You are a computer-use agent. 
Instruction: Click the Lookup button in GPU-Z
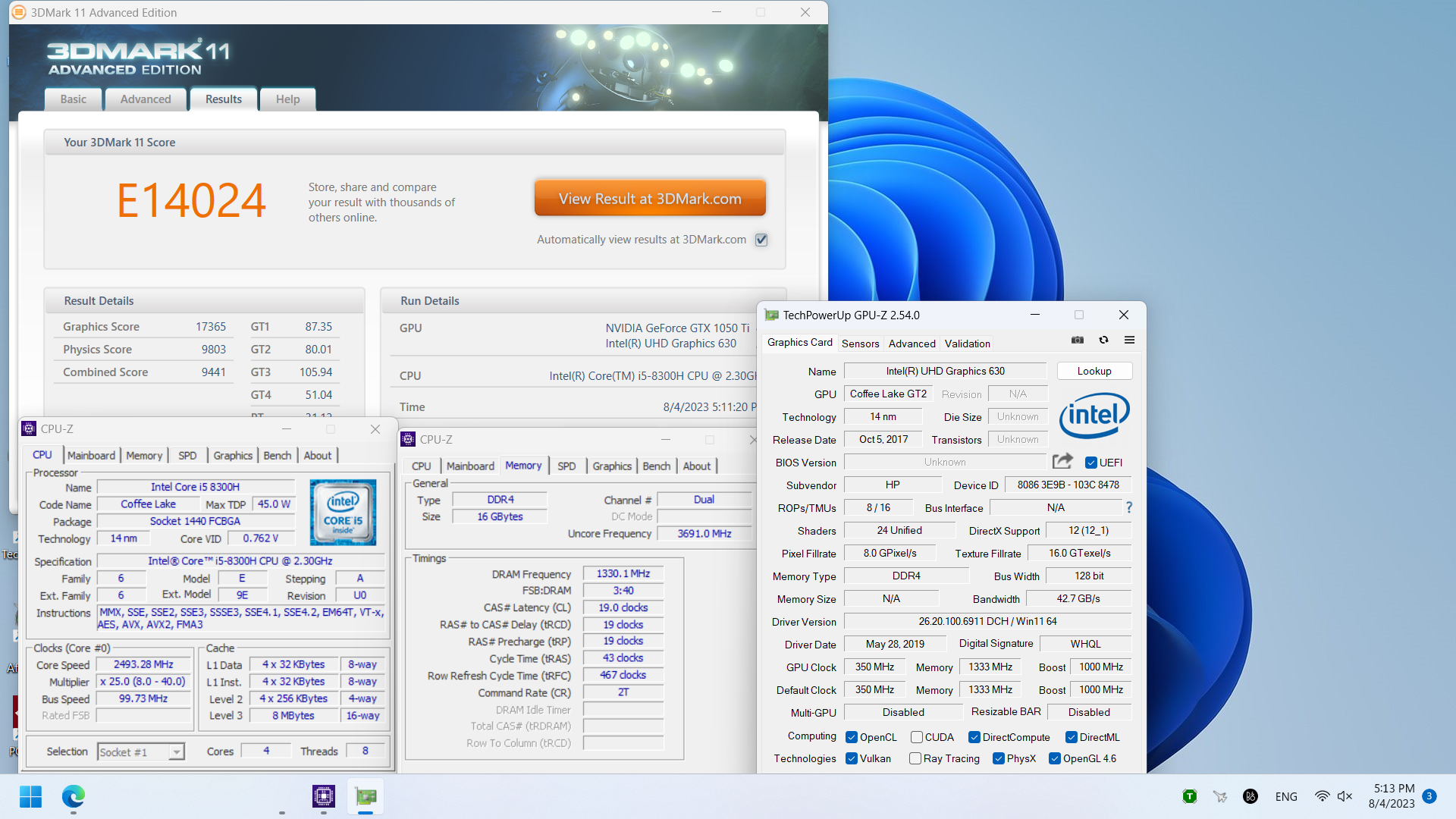pos(1094,371)
